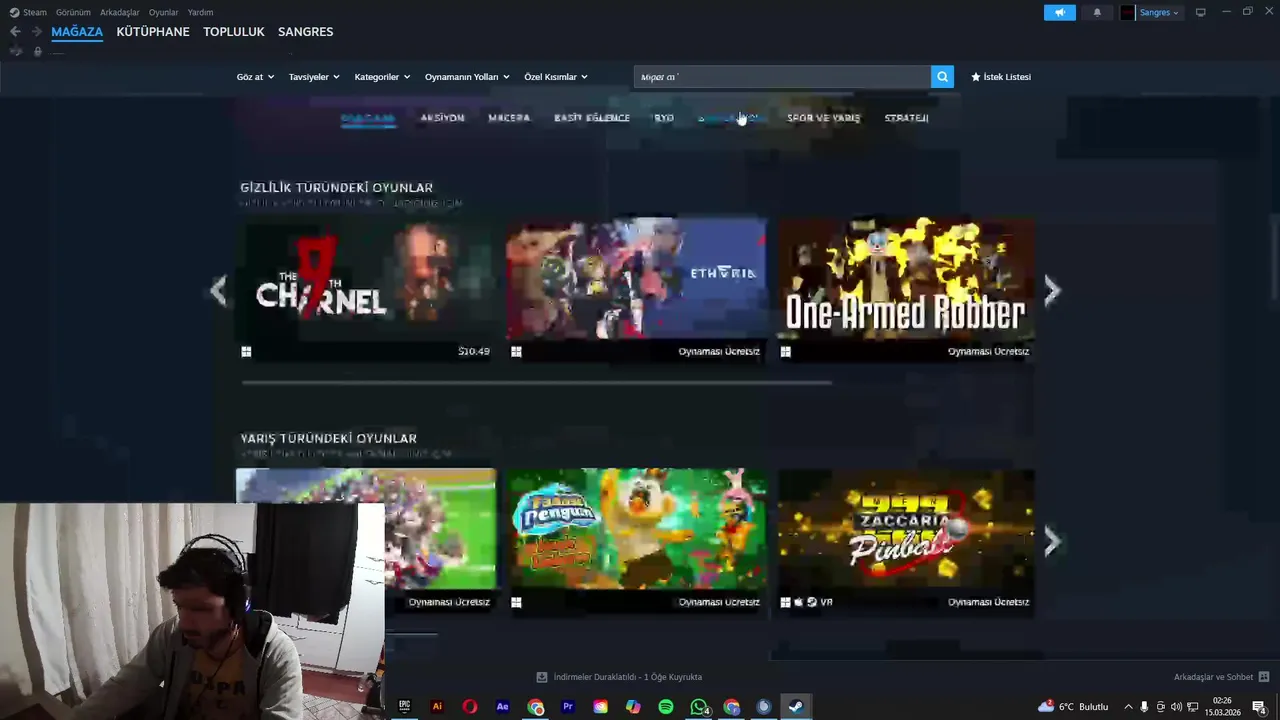Open Oyunlar menu
Viewport: 1280px width, 720px height.
[164, 12]
